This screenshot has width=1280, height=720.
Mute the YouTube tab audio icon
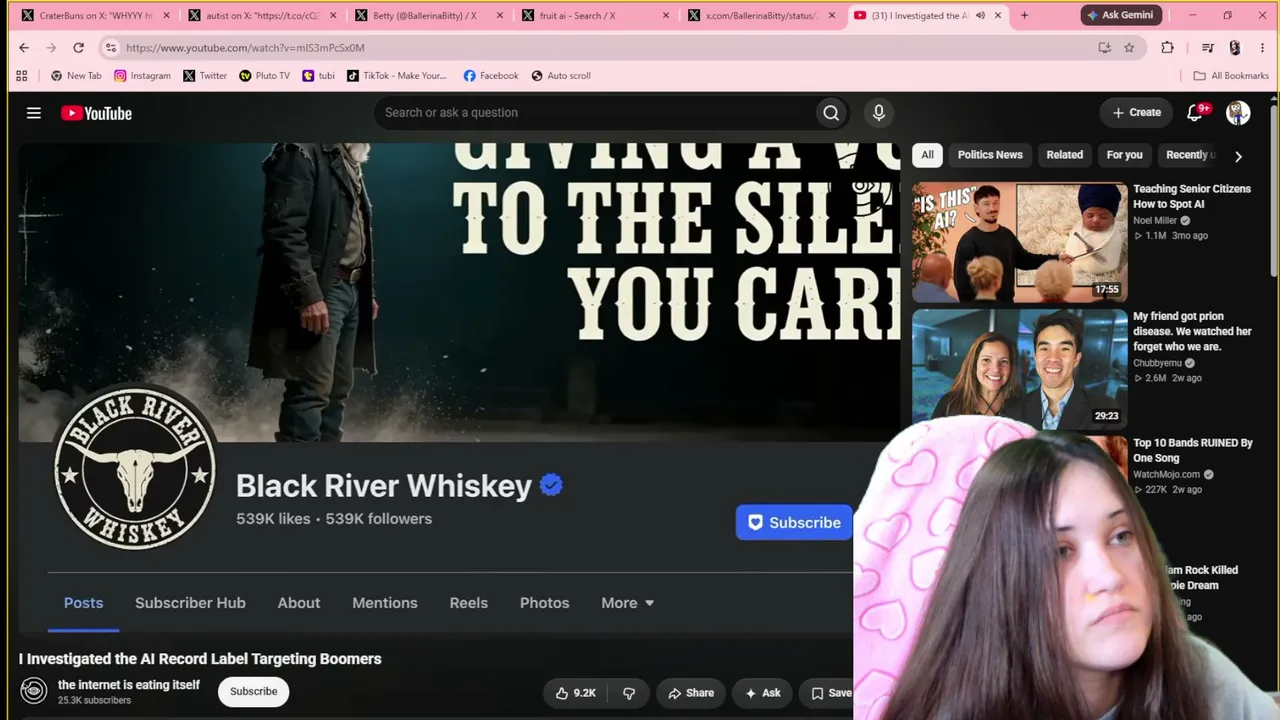pyautogui.click(x=980, y=15)
